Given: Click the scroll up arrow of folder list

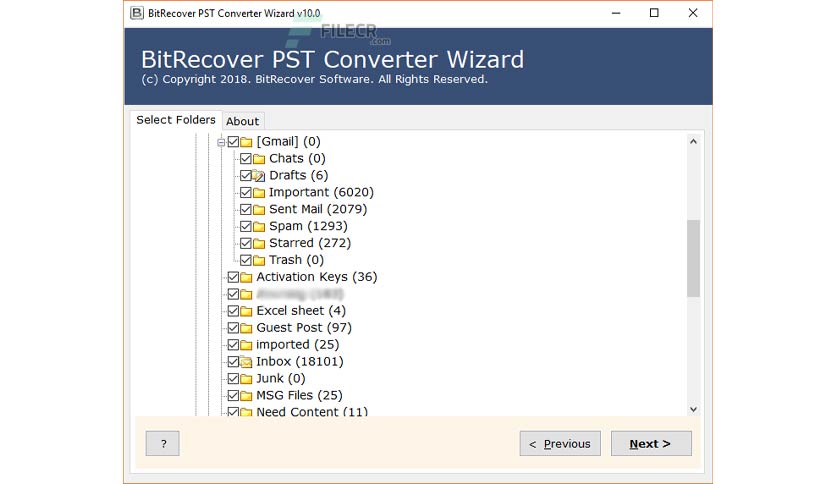Looking at the screenshot, I should (x=693, y=141).
